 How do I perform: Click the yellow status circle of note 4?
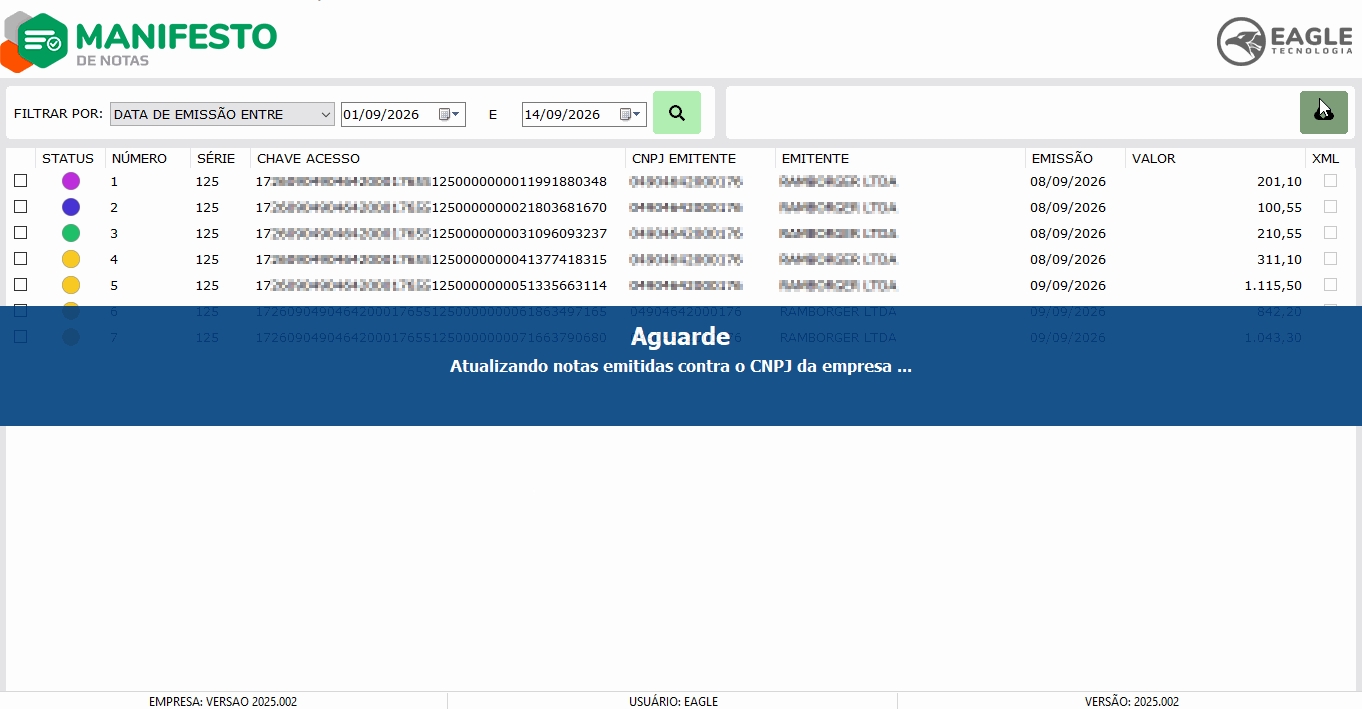pos(71,259)
